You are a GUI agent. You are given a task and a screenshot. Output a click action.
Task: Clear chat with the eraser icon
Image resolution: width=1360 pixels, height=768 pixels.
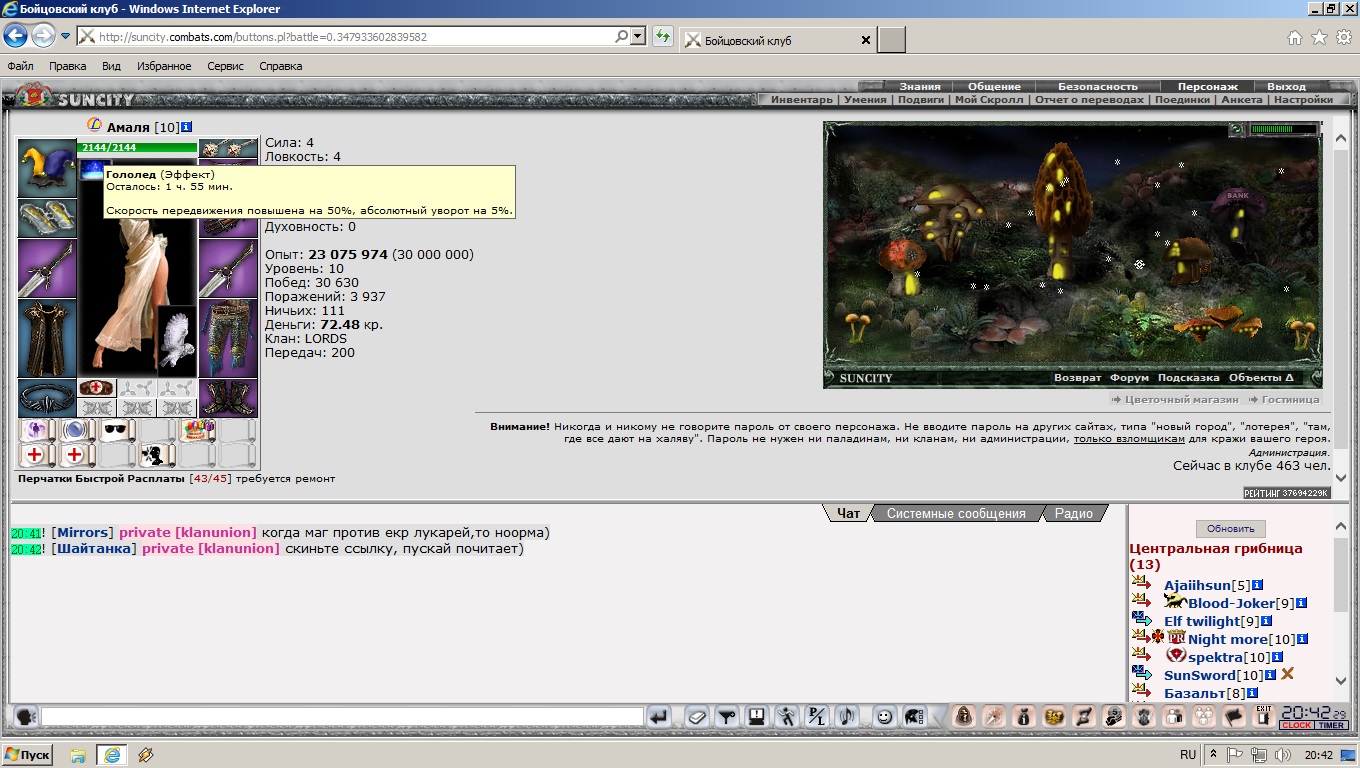click(697, 716)
